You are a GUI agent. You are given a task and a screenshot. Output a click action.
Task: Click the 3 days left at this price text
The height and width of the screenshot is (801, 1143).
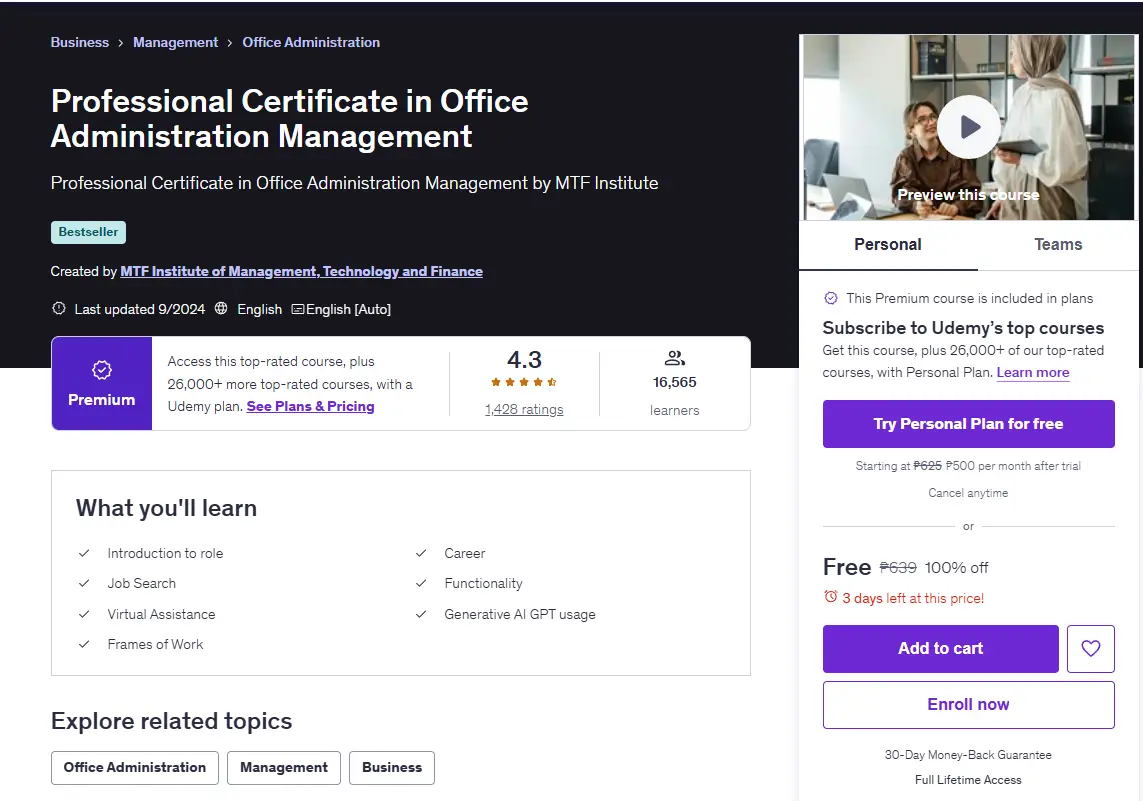coord(913,598)
